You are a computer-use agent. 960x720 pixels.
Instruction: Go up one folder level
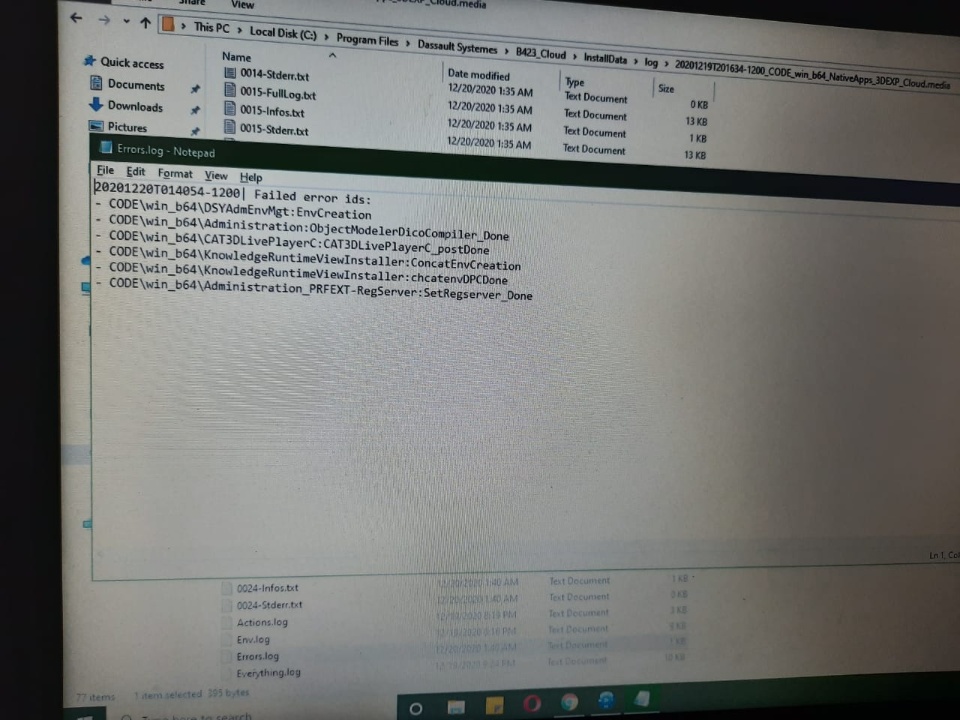[x=145, y=23]
